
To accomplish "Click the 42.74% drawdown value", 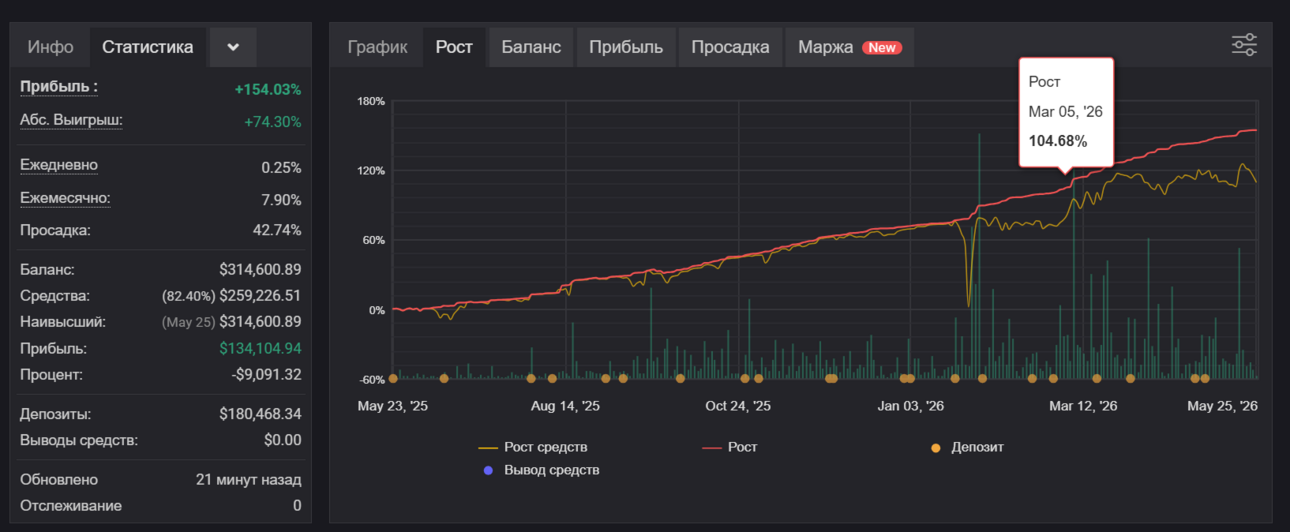I will click(x=277, y=230).
